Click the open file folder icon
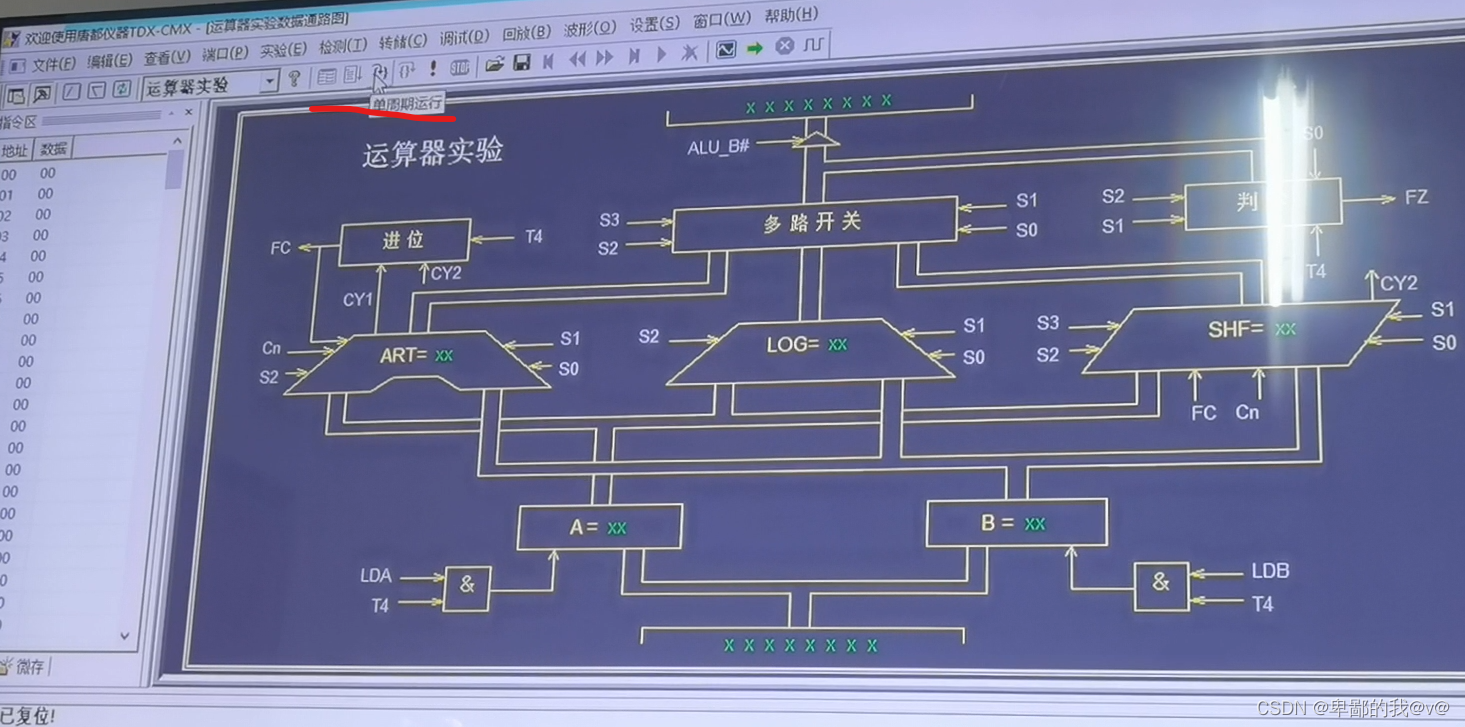Image resolution: width=1465 pixels, height=727 pixels. coord(496,64)
